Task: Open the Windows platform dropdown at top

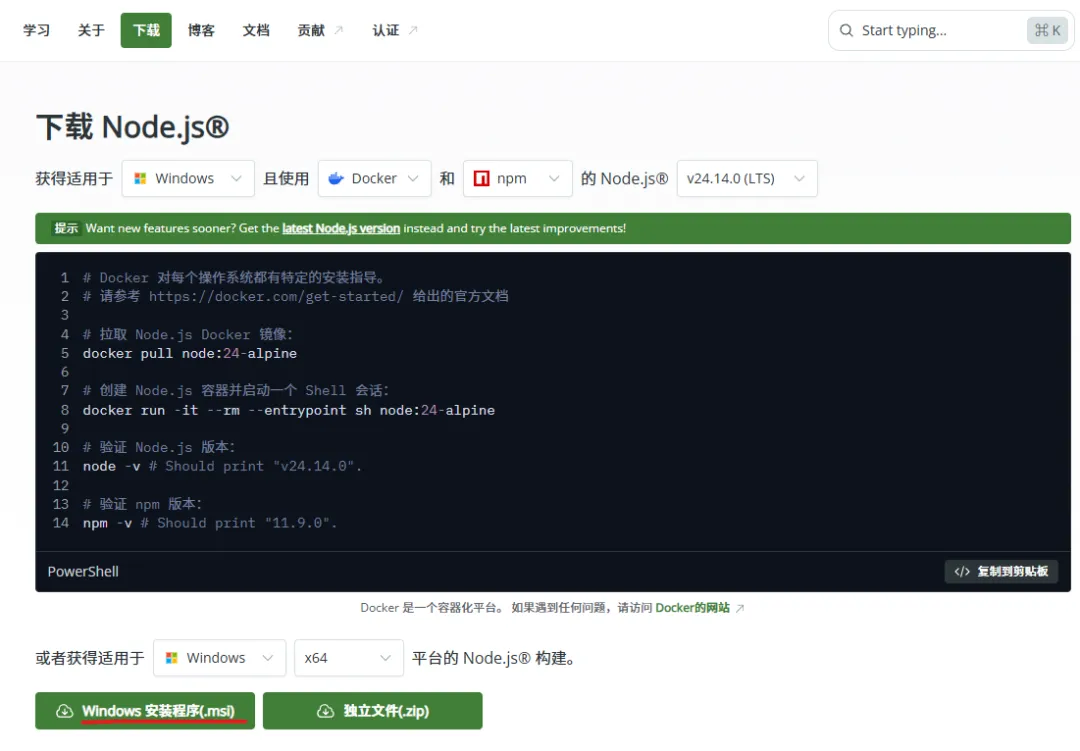Action: tap(188, 178)
